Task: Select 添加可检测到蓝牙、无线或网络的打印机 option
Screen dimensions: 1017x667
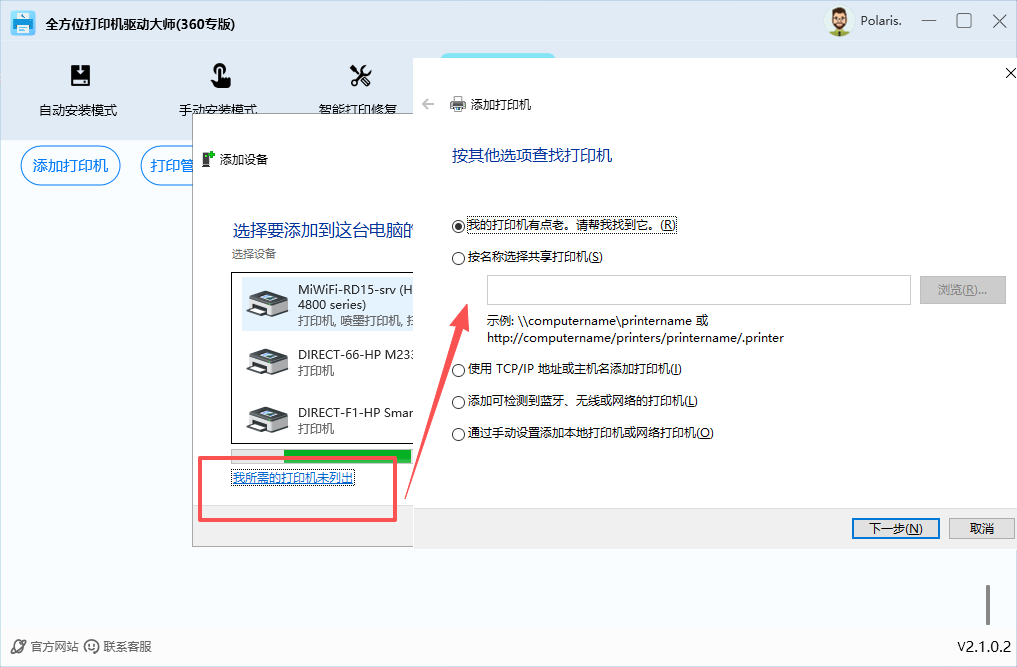Action: pos(459,402)
